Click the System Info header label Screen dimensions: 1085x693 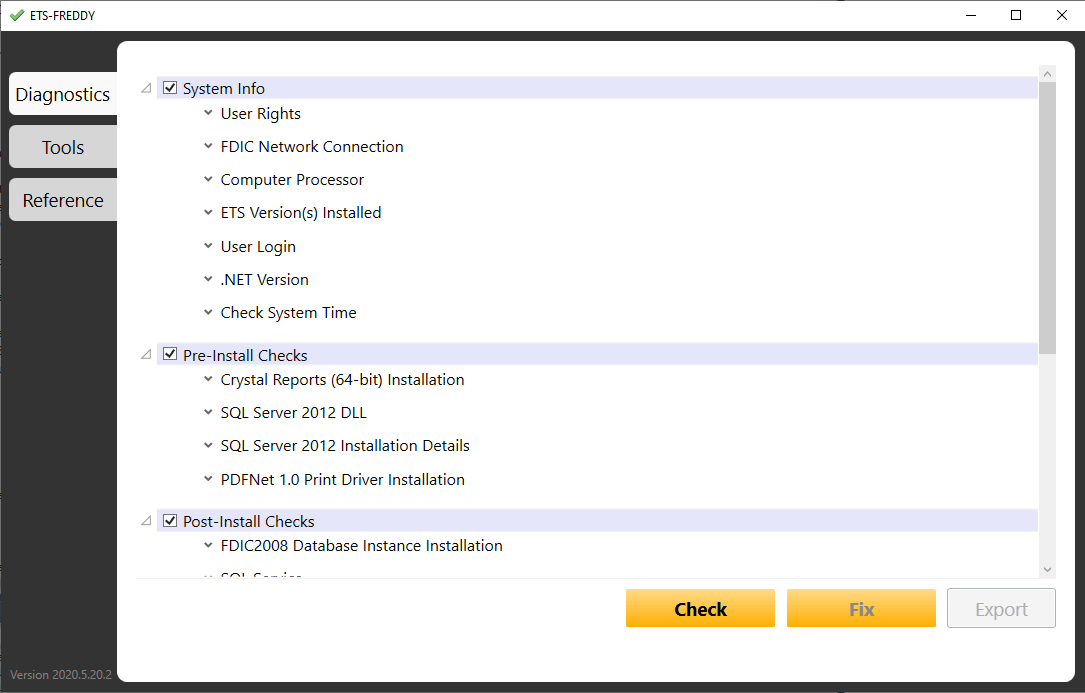pyautogui.click(x=224, y=89)
